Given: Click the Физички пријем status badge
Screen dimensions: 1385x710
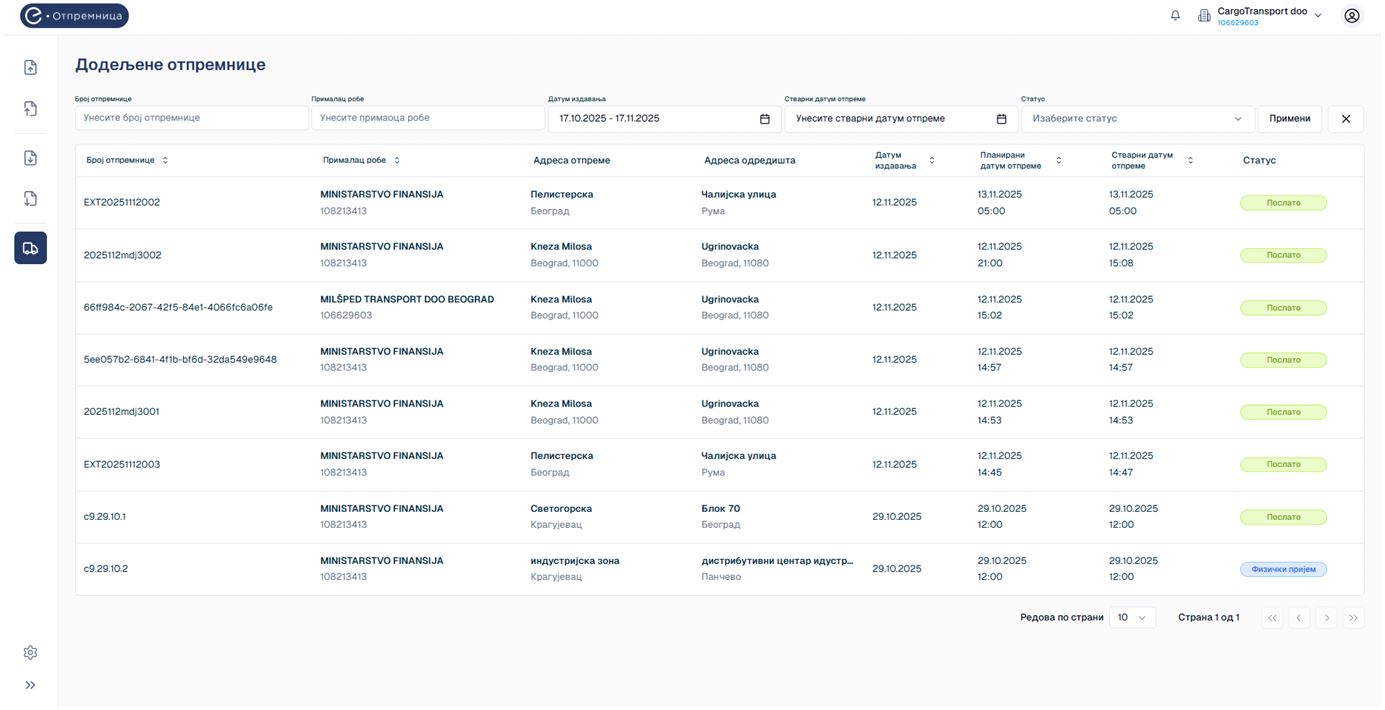Looking at the screenshot, I should (1284, 569).
